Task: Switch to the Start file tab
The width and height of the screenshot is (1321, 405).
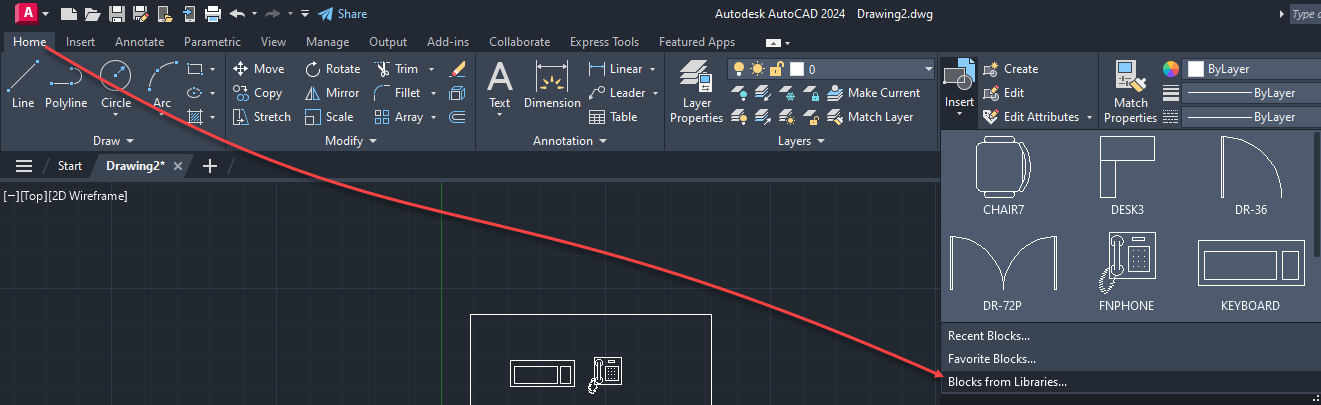Action: (x=70, y=166)
